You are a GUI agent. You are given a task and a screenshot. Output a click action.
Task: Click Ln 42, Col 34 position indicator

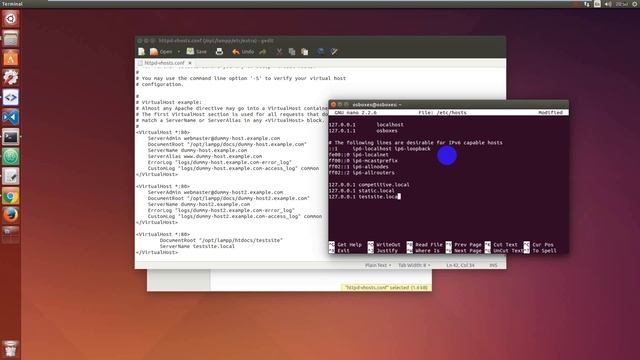pyautogui.click(x=460, y=265)
